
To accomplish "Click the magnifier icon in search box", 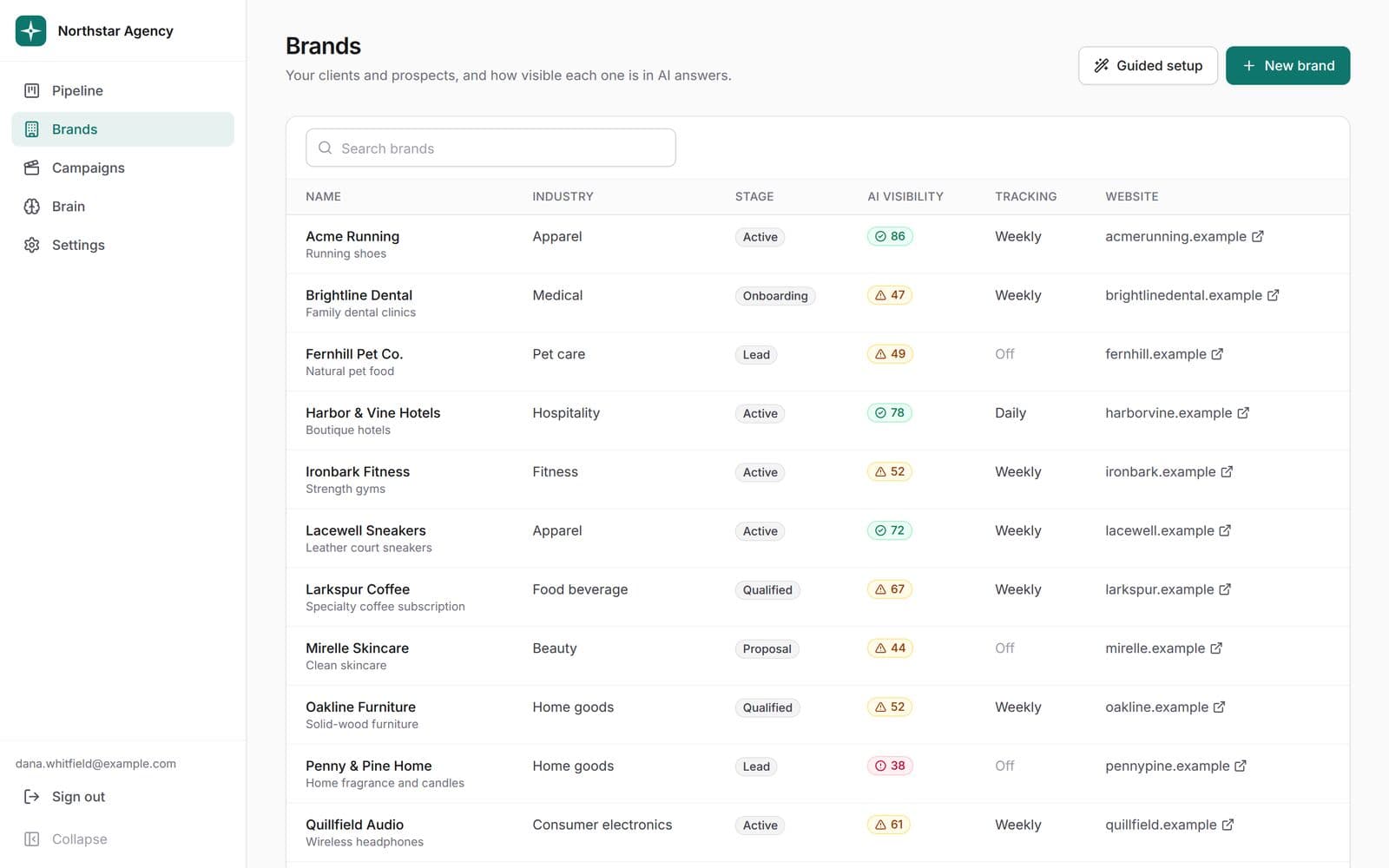I will (325, 148).
